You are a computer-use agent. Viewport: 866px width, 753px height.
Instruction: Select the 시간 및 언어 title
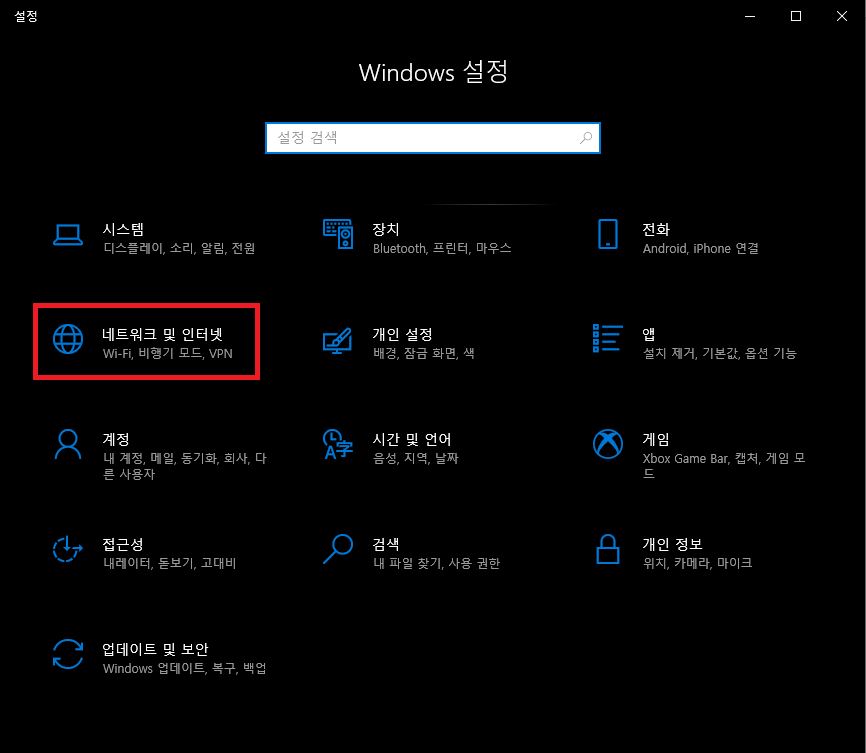coord(412,439)
